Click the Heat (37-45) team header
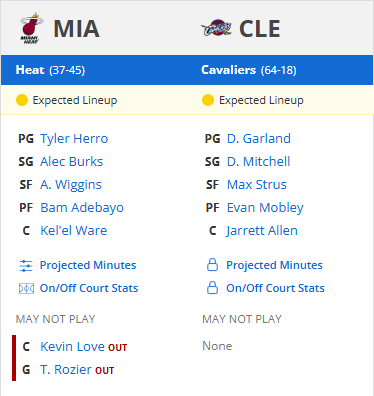The height and width of the screenshot is (396, 374). [x=50, y=70]
